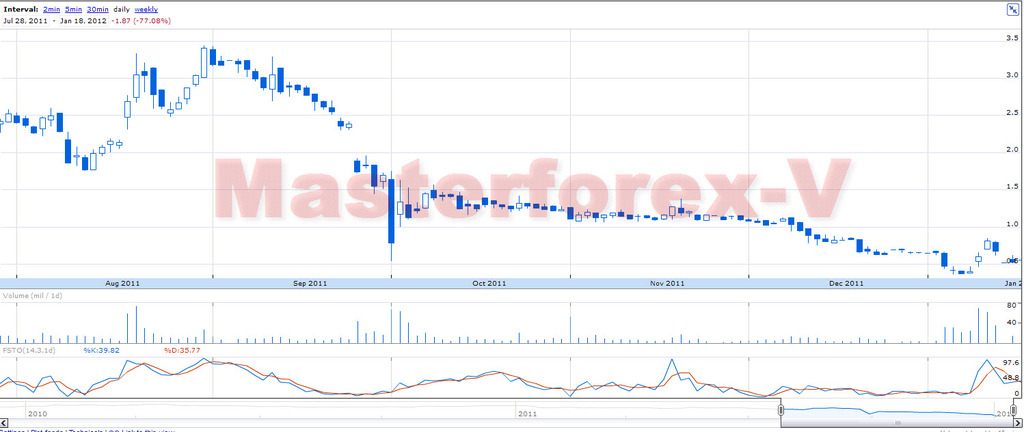Click the 2.0 price axis label

pyautogui.click(x=1013, y=150)
